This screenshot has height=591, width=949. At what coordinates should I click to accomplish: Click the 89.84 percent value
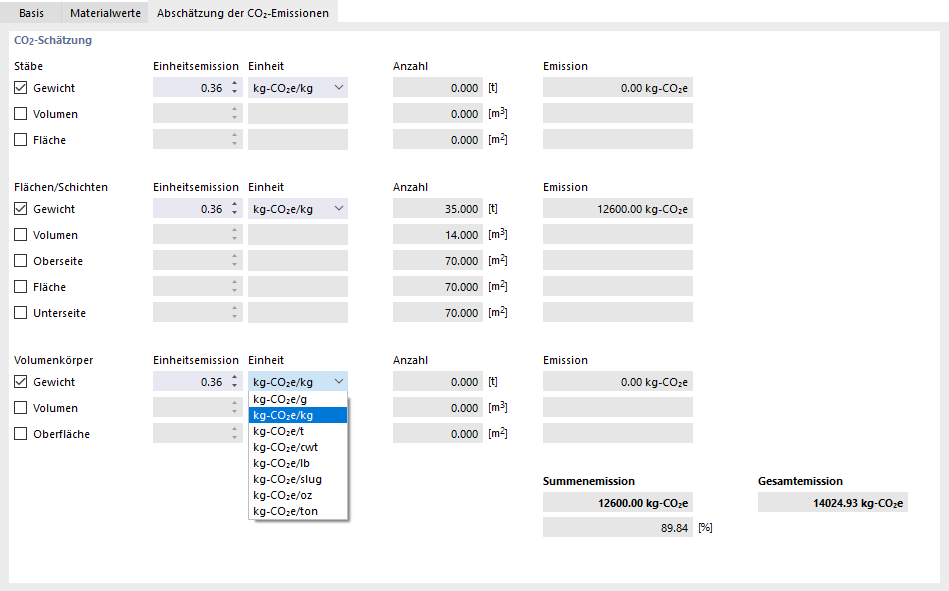tap(618, 528)
